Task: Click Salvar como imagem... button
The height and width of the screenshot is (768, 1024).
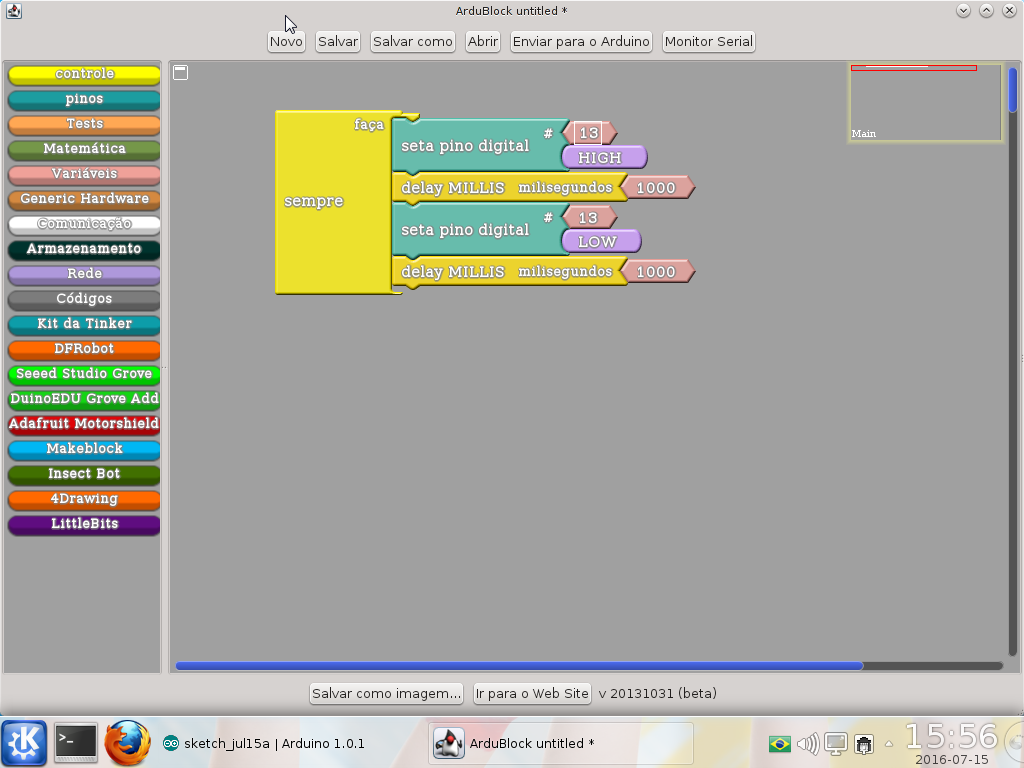Action: pos(387,694)
